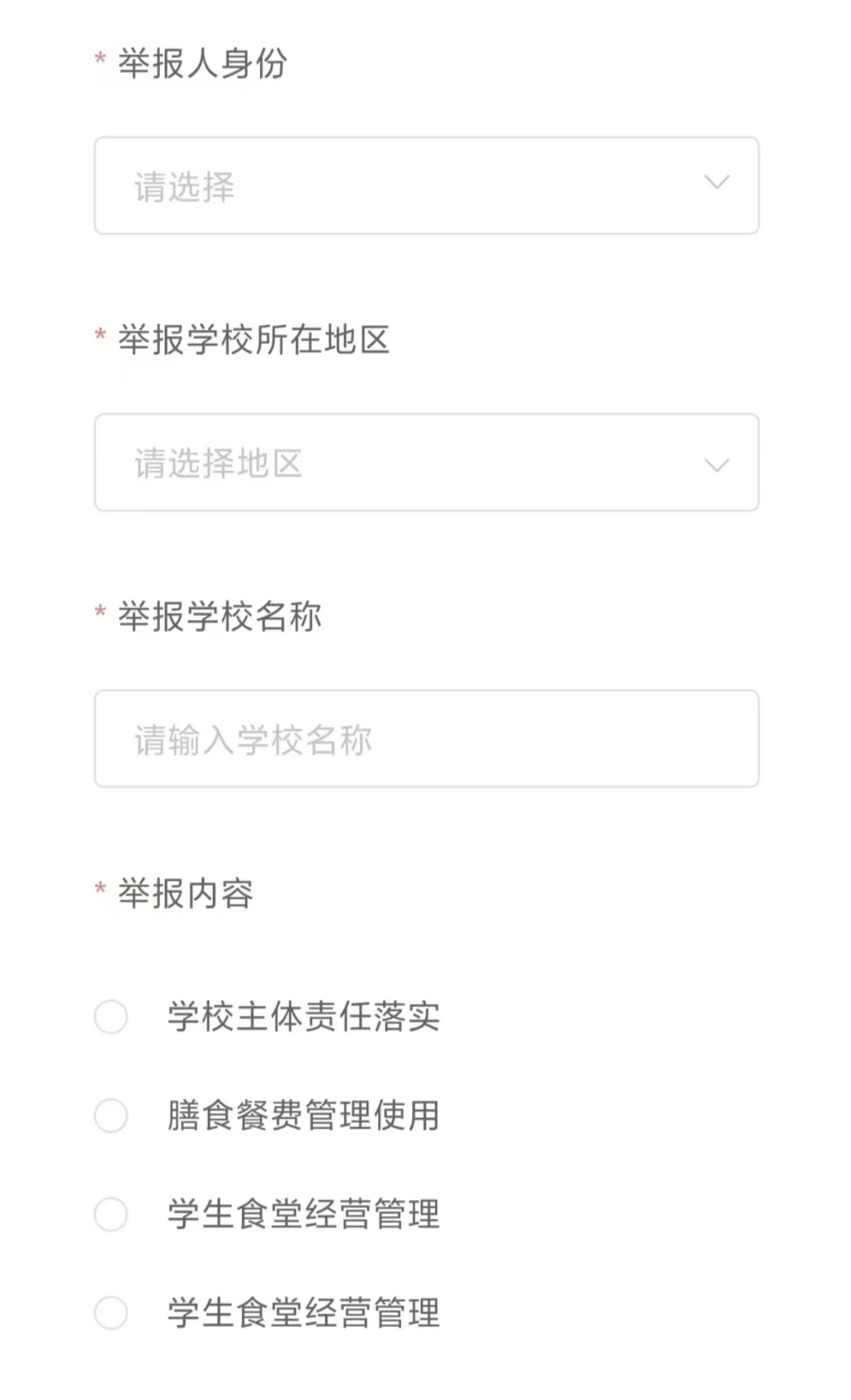Select the 膳食餐费管理使用 radio button
The image size is (851, 1400).
pos(111,1116)
